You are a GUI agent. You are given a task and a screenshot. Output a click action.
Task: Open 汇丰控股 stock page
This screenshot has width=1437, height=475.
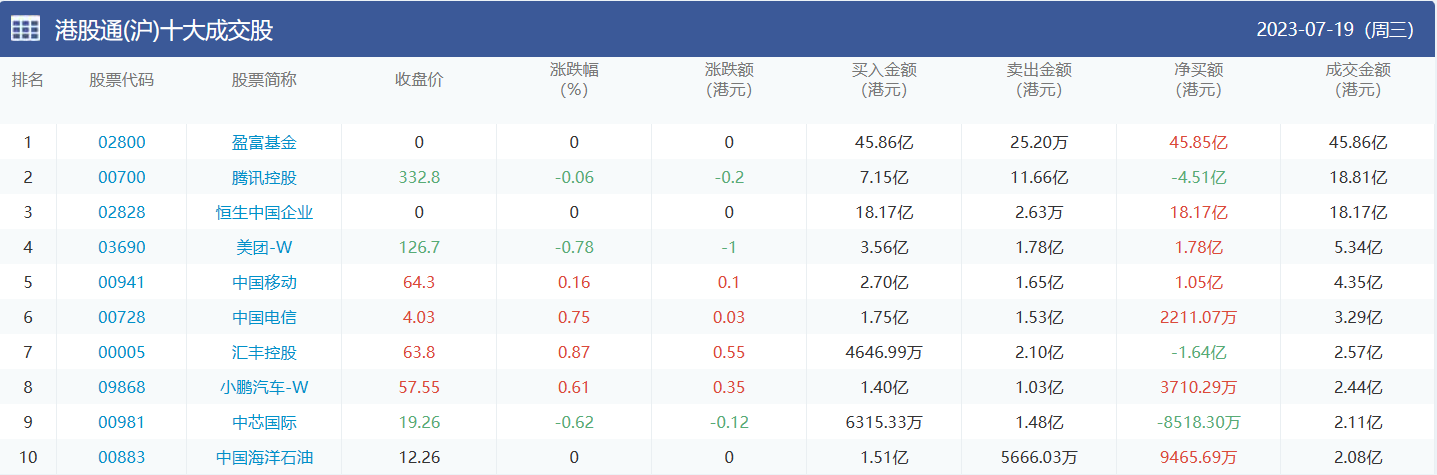click(x=264, y=353)
